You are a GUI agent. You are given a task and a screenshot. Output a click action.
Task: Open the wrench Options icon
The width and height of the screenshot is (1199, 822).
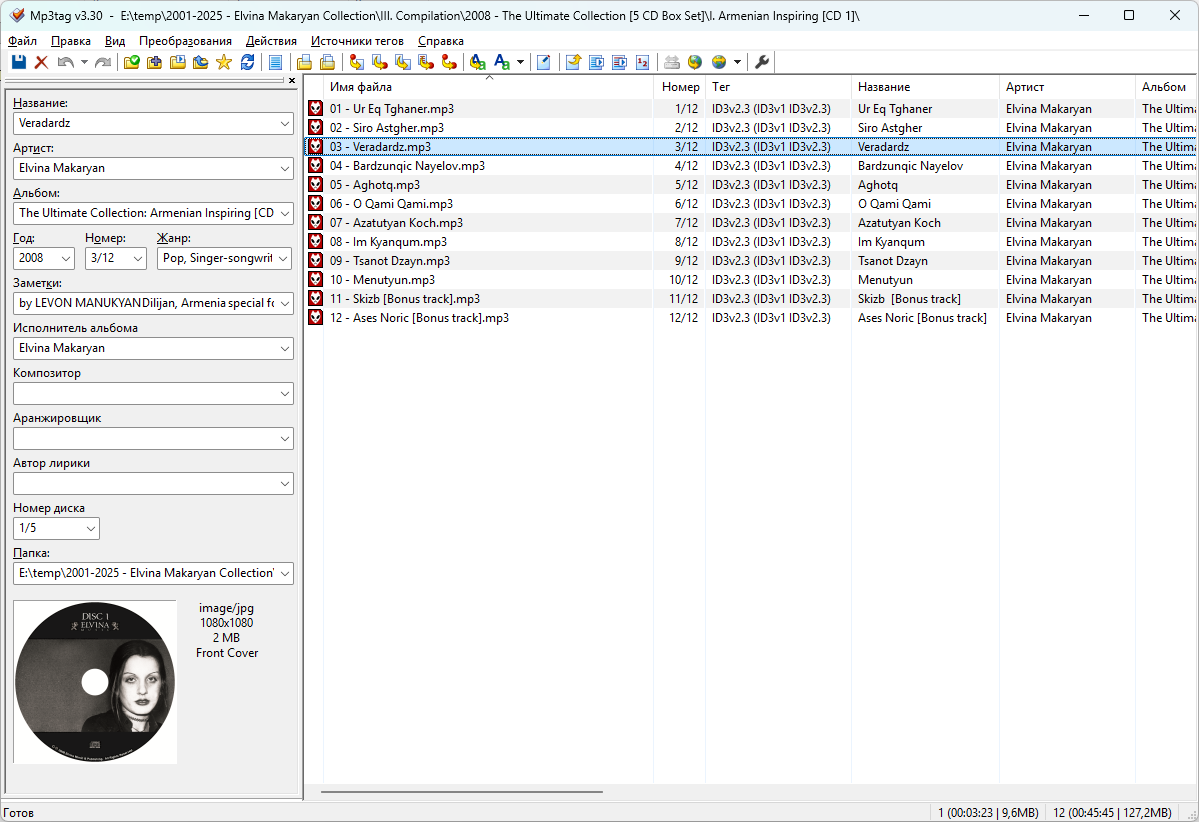coord(762,63)
